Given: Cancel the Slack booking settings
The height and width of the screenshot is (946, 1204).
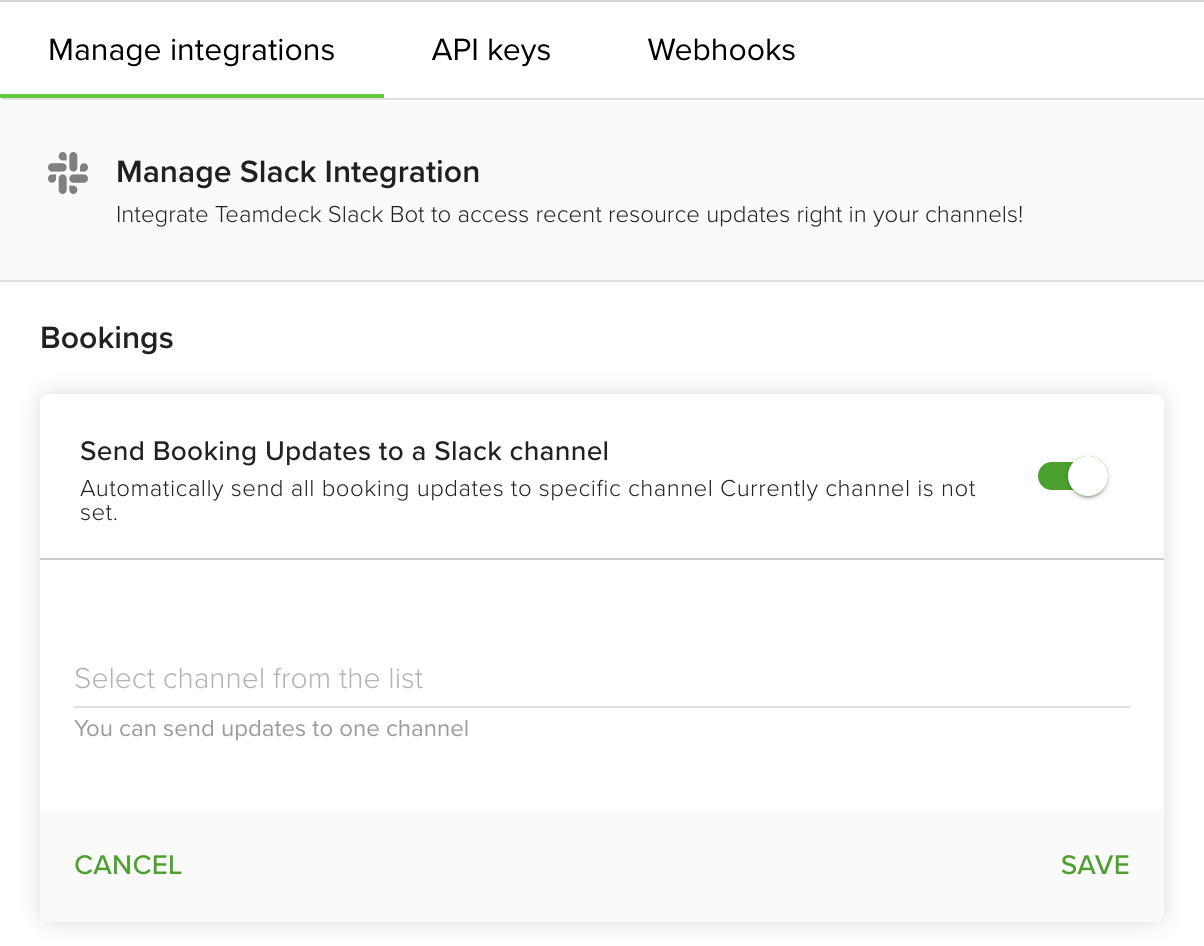Looking at the screenshot, I should (128, 865).
